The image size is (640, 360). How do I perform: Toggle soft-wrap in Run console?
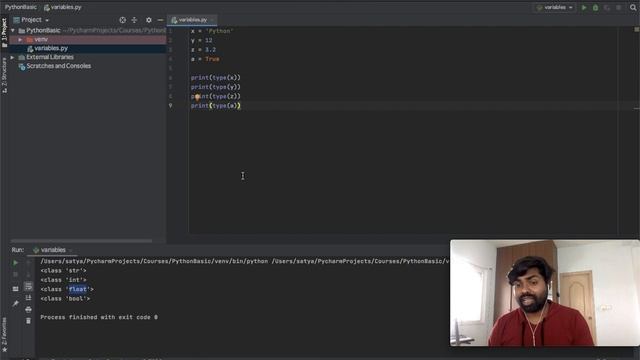point(28,286)
